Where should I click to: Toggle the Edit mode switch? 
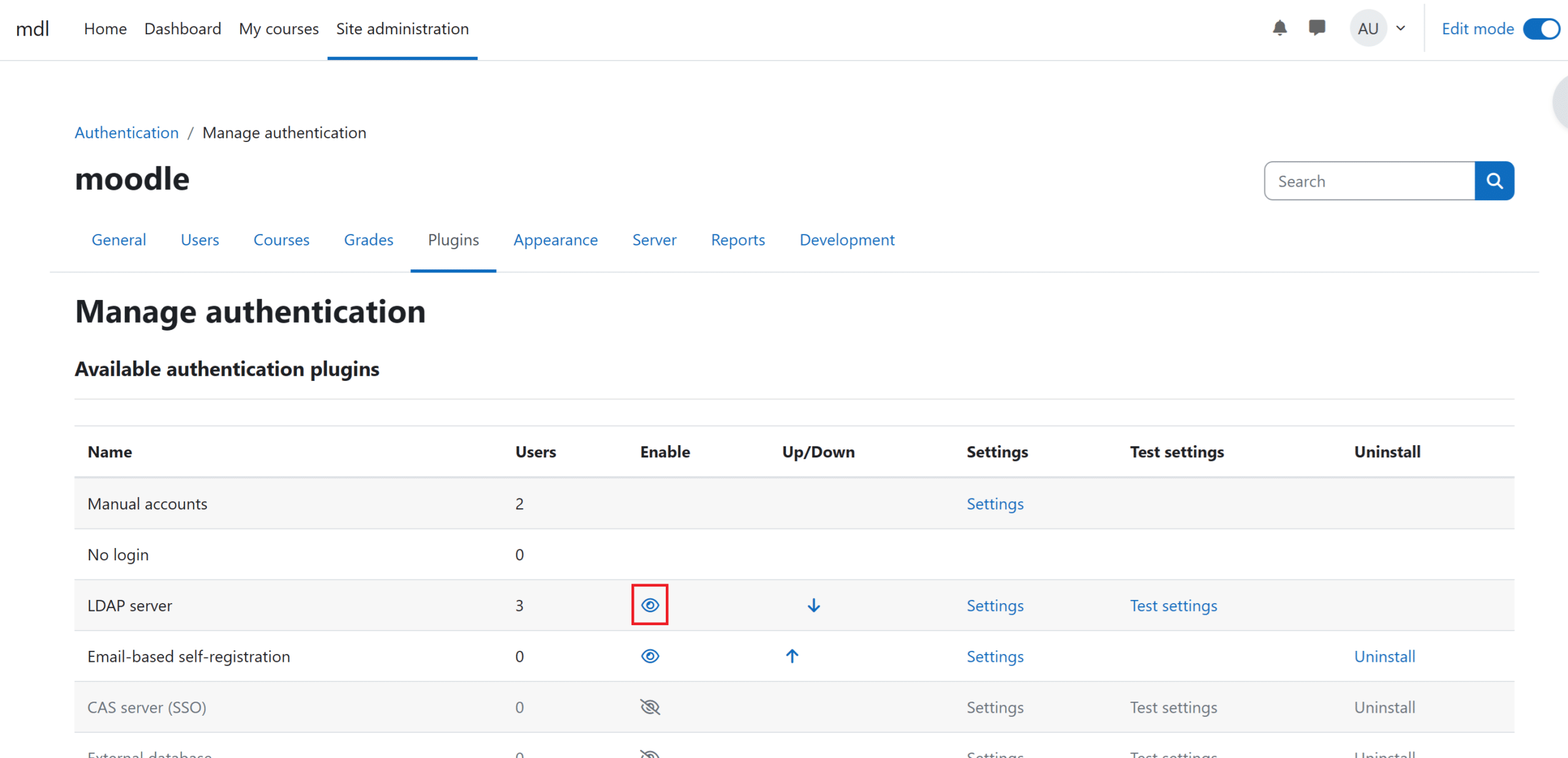click(x=1541, y=29)
